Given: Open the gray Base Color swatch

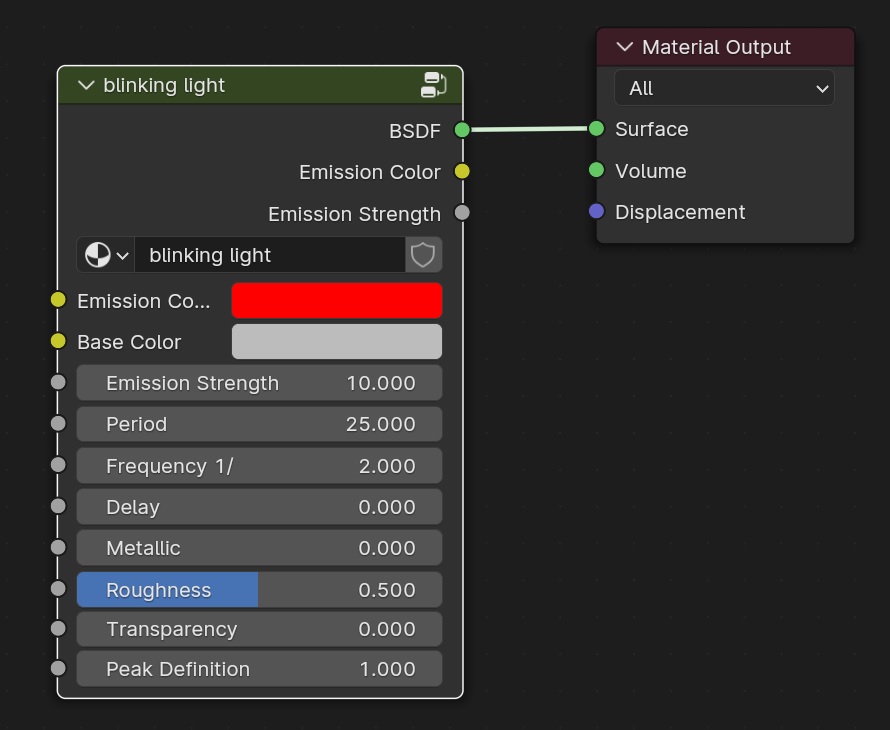Looking at the screenshot, I should [x=337, y=342].
